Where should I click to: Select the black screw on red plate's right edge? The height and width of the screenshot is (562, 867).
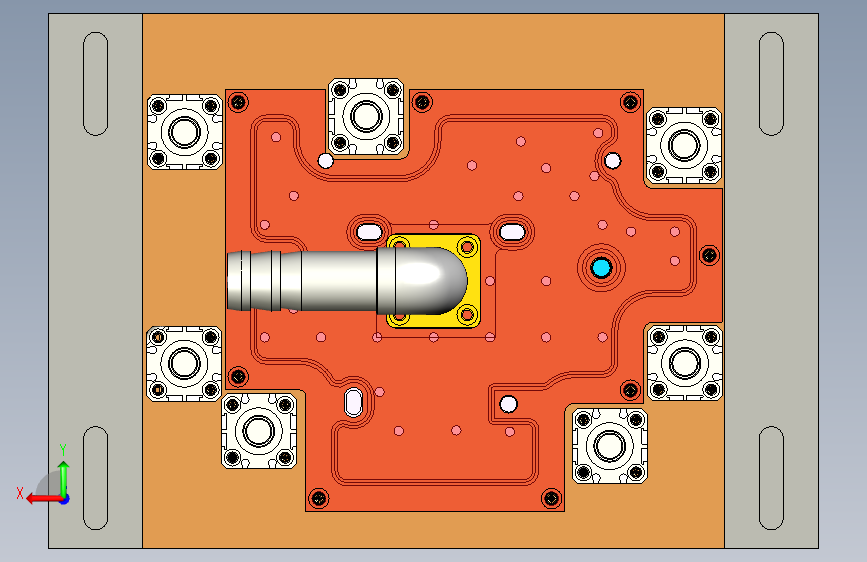(x=709, y=256)
